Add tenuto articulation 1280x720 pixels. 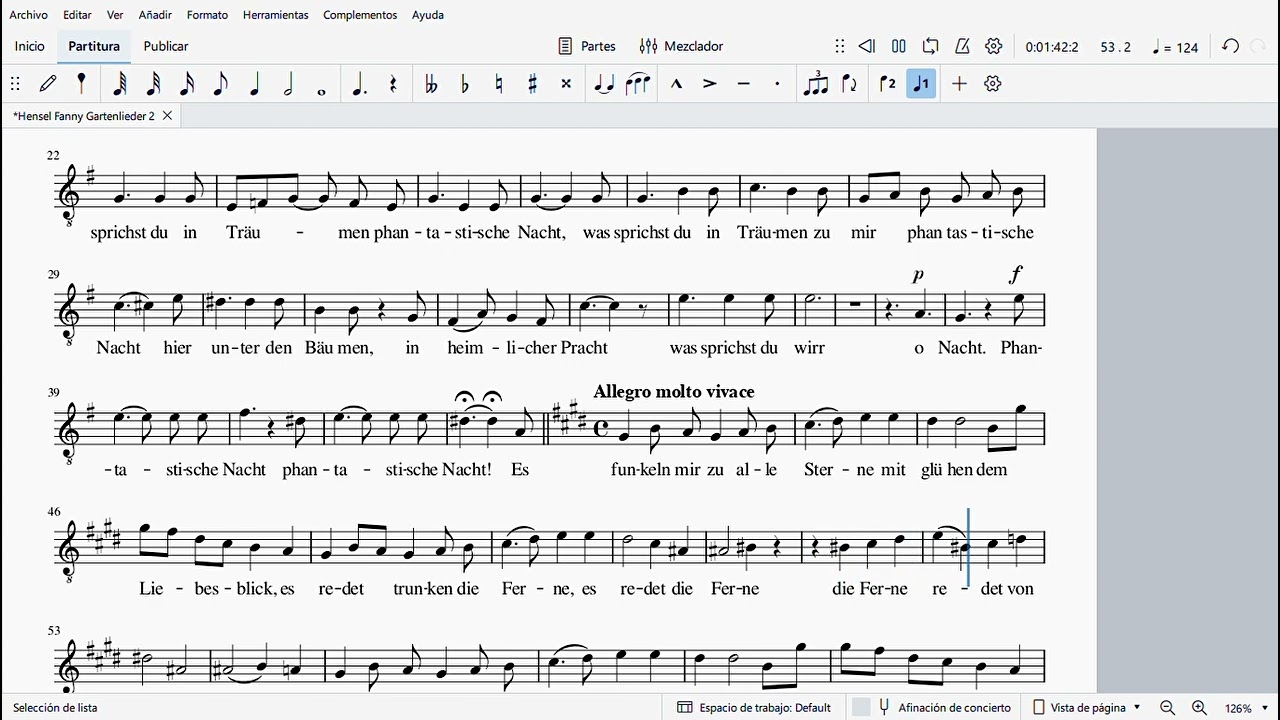click(743, 84)
